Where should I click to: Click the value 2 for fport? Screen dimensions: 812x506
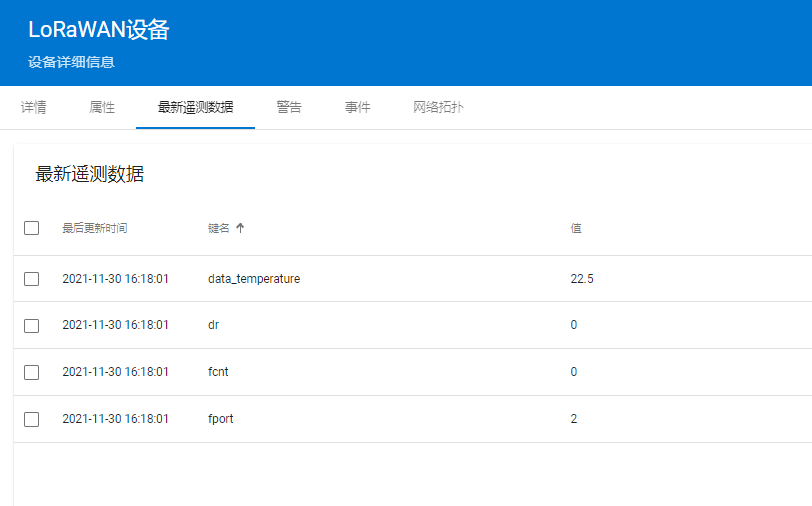tap(574, 418)
